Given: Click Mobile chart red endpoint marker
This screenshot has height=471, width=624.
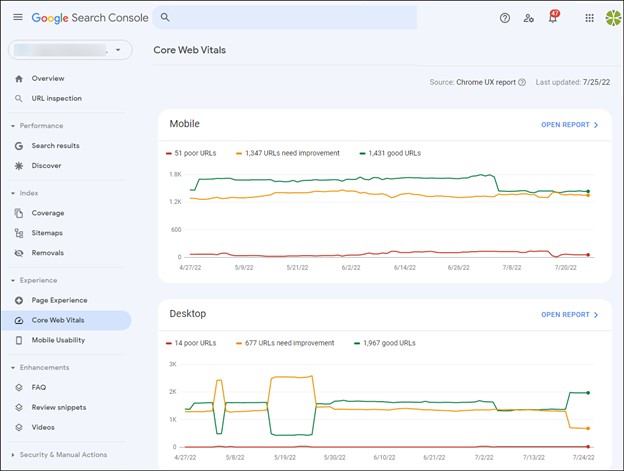Looking at the screenshot, I should (588, 255).
